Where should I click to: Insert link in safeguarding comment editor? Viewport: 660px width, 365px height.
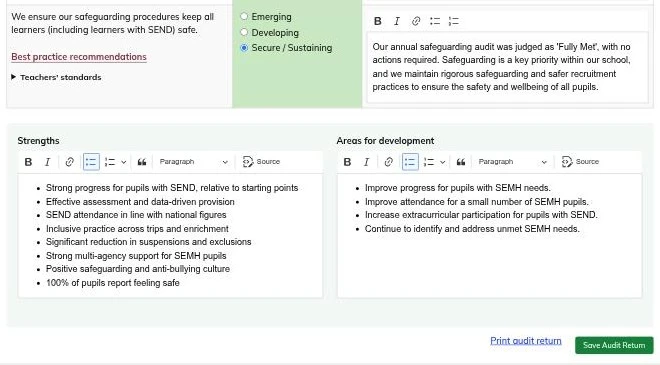(416, 21)
